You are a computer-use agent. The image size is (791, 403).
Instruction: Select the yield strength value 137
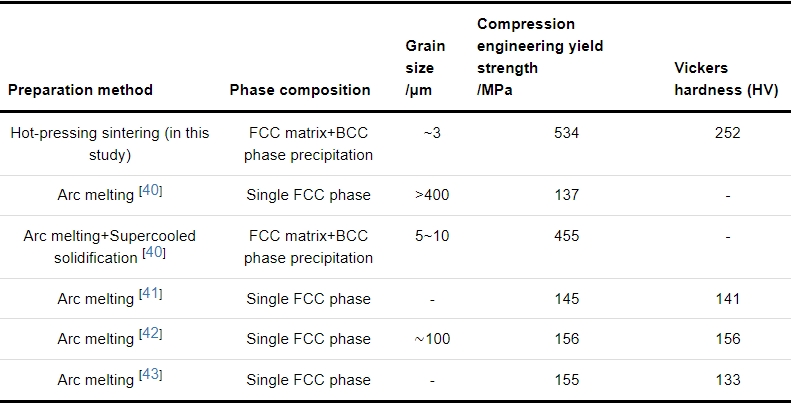tap(566, 195)
